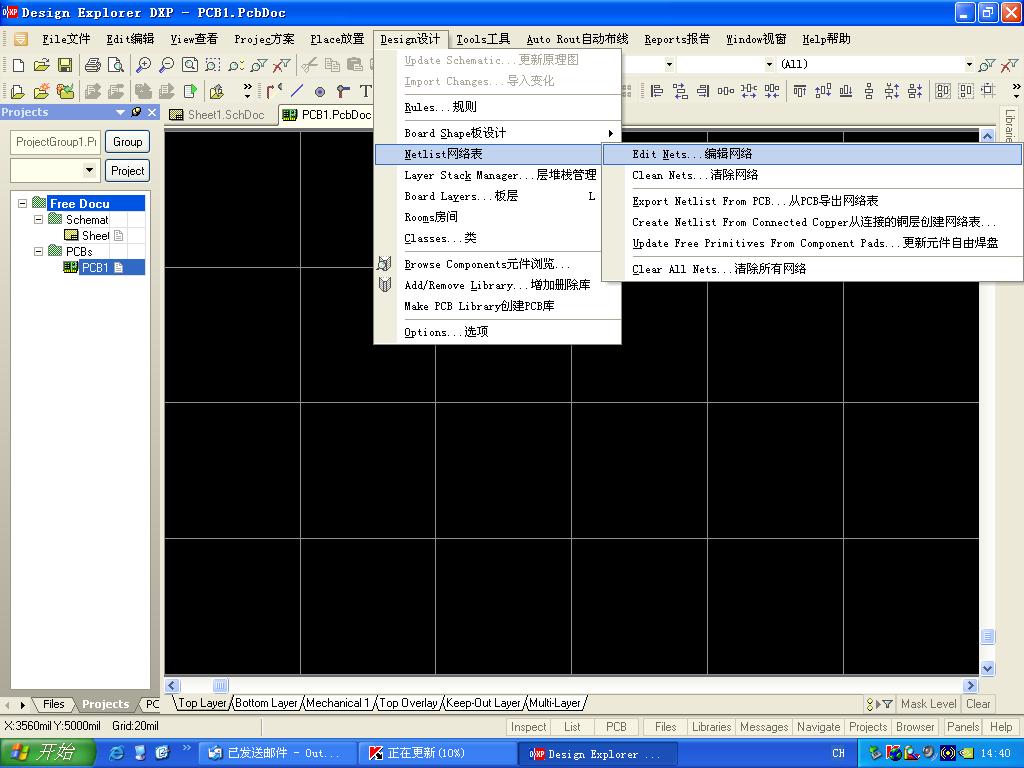The height and width of the screenshot is (768, 1024).
Task: Open the Outlook sent mail taskbar item
Action: [277, 753]
